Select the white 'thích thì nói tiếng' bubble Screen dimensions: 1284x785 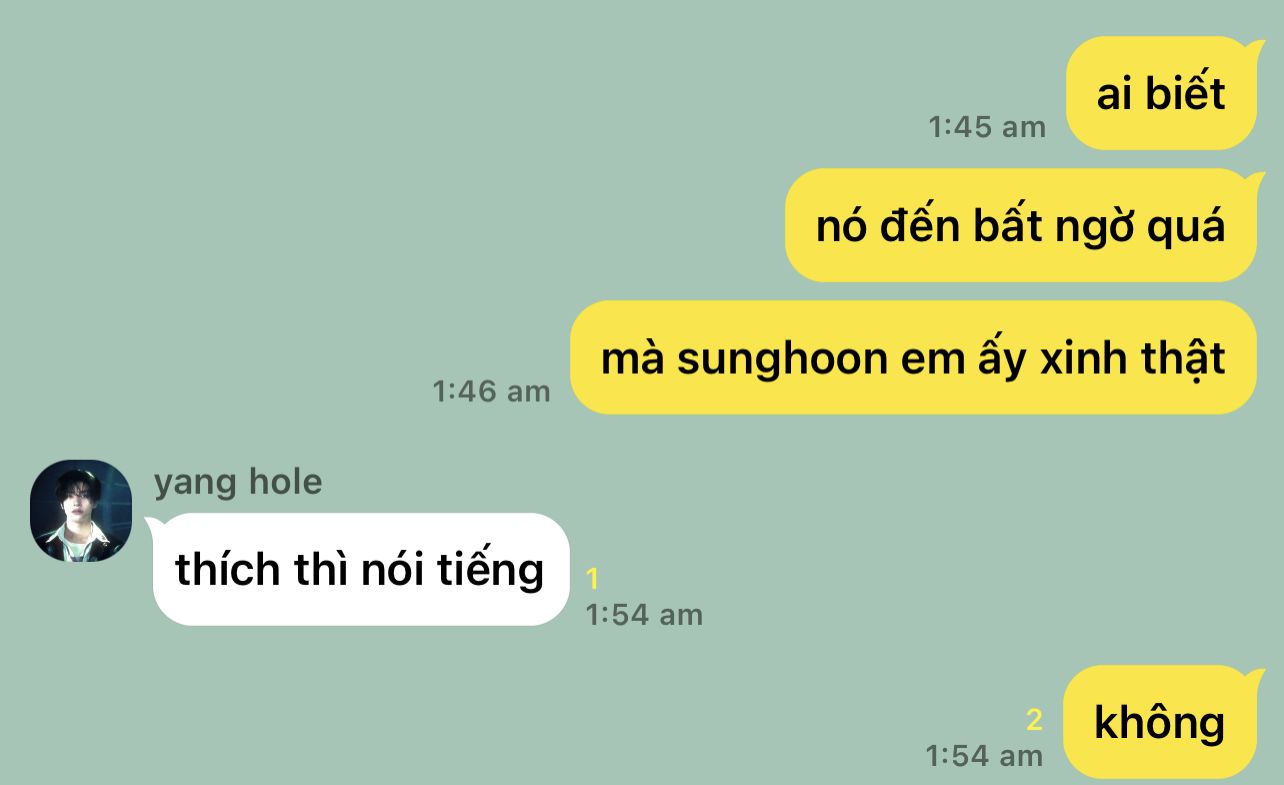(x=361, y=569)
